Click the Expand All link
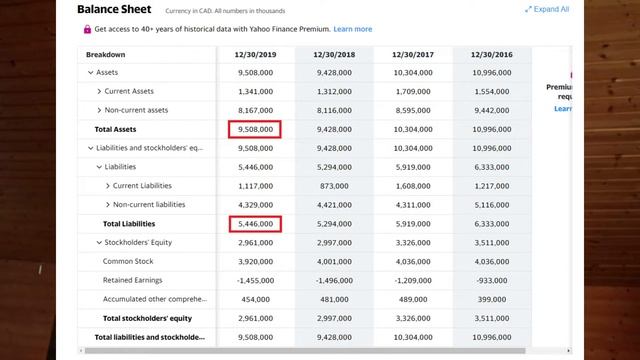 [x=547, y=9]
